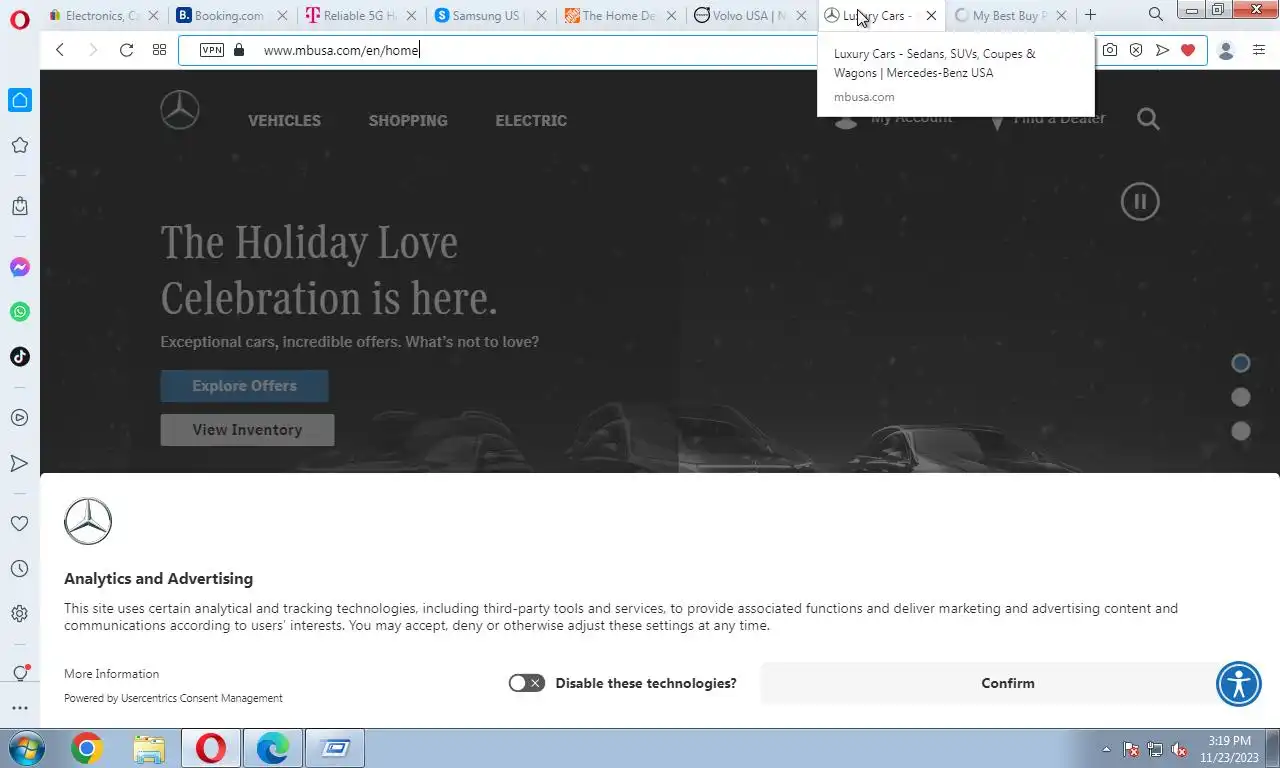This screenshot has height=768, width=1280.
Task: Open WhatsApp in the sidebar
Action: (20, 312)
